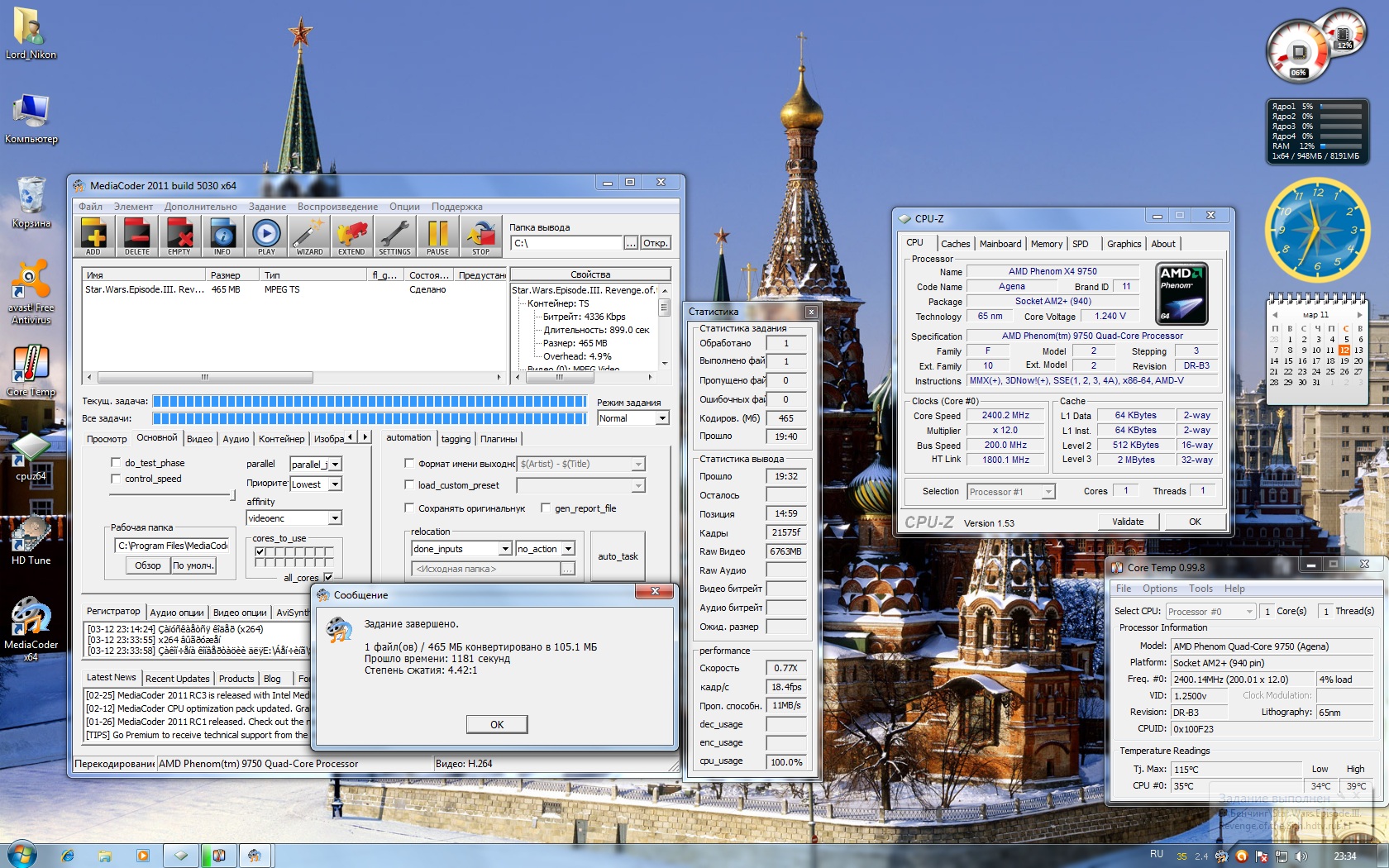Click the Папка вывода path field
Viewport: 1389px width, 868px height.
tap(566, 243)
